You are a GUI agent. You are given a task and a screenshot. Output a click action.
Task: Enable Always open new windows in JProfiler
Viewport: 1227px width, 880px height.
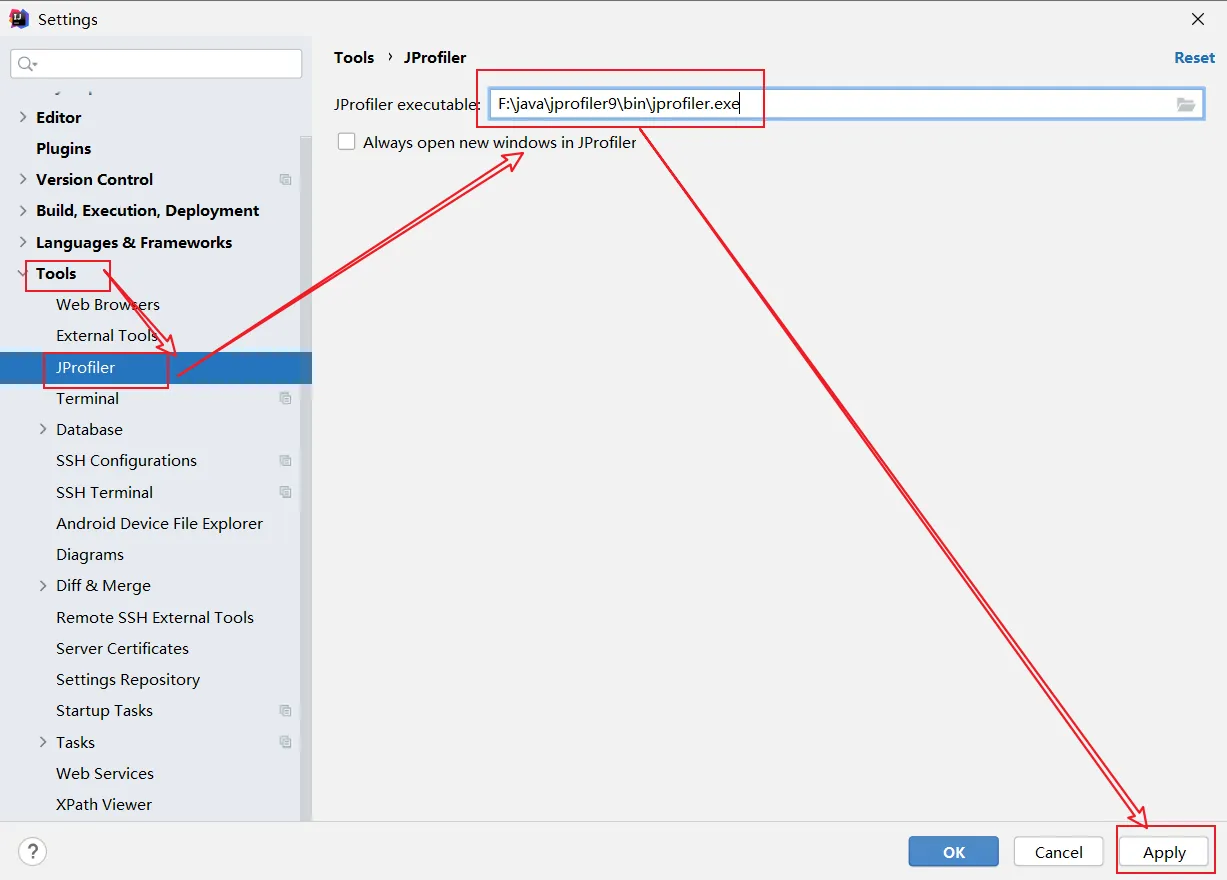[x=347, y=142]
